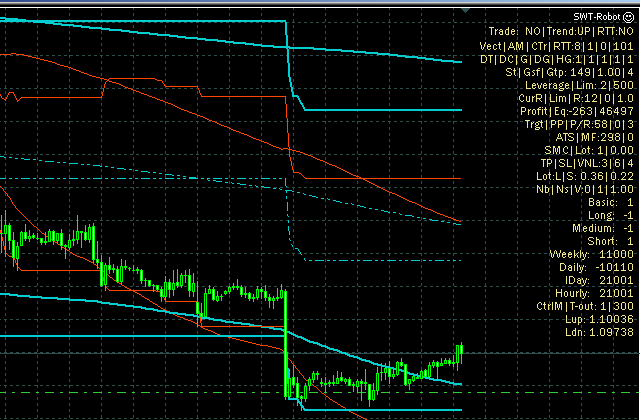Click the St|Gsf|Gtp: 149|1.00|4 line
This screenshot has height=420, width=640.
click(x=569, y=72)
